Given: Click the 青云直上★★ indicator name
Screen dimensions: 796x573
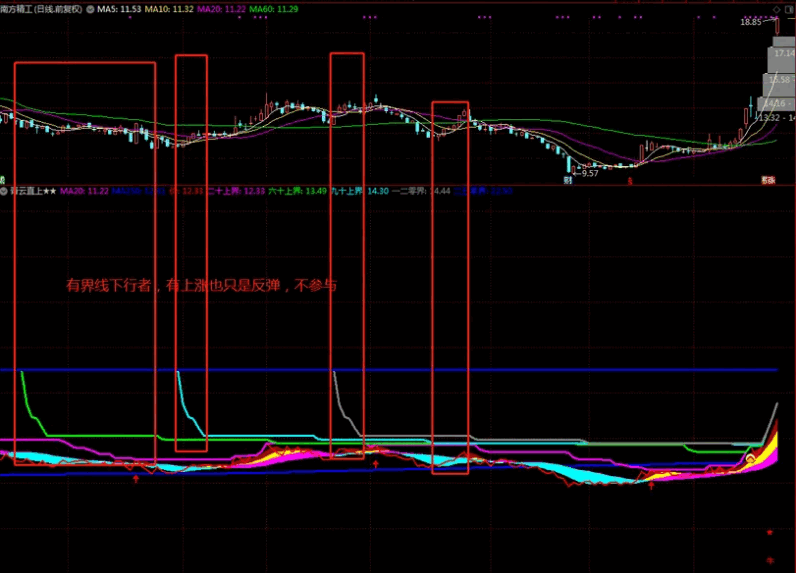Looking at the screenshot, I should tap(33, 191).
